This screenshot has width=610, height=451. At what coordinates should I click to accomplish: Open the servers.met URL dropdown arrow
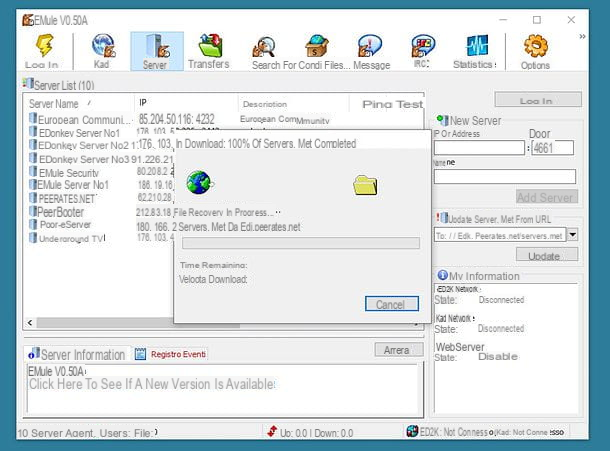572,235
